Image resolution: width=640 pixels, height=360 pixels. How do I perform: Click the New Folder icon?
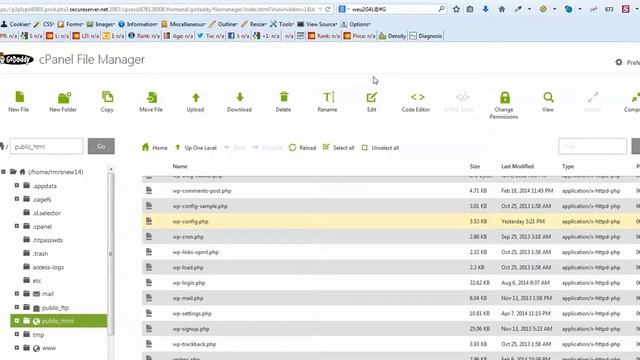[x=64, y=98]
